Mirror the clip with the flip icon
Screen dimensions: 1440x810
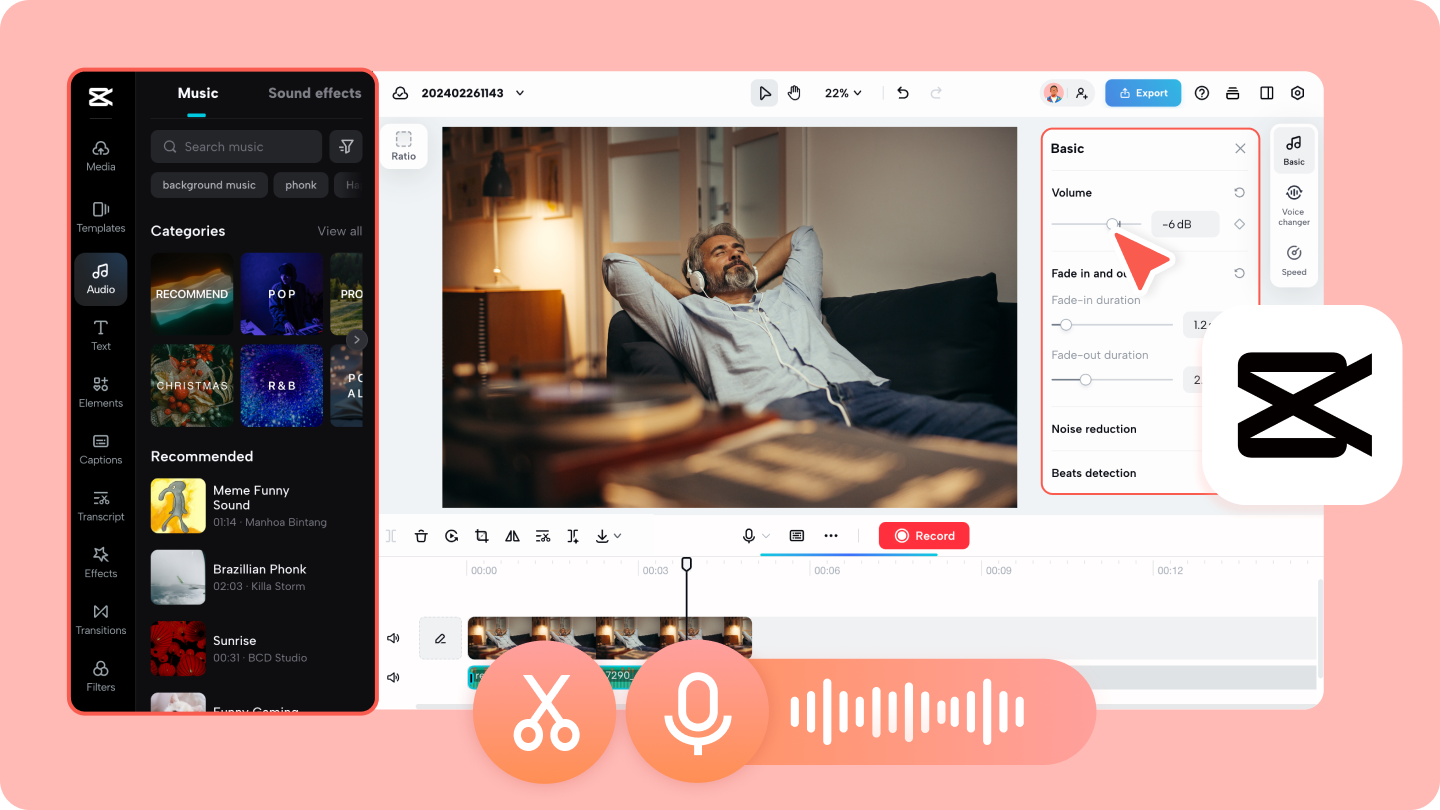512,536
